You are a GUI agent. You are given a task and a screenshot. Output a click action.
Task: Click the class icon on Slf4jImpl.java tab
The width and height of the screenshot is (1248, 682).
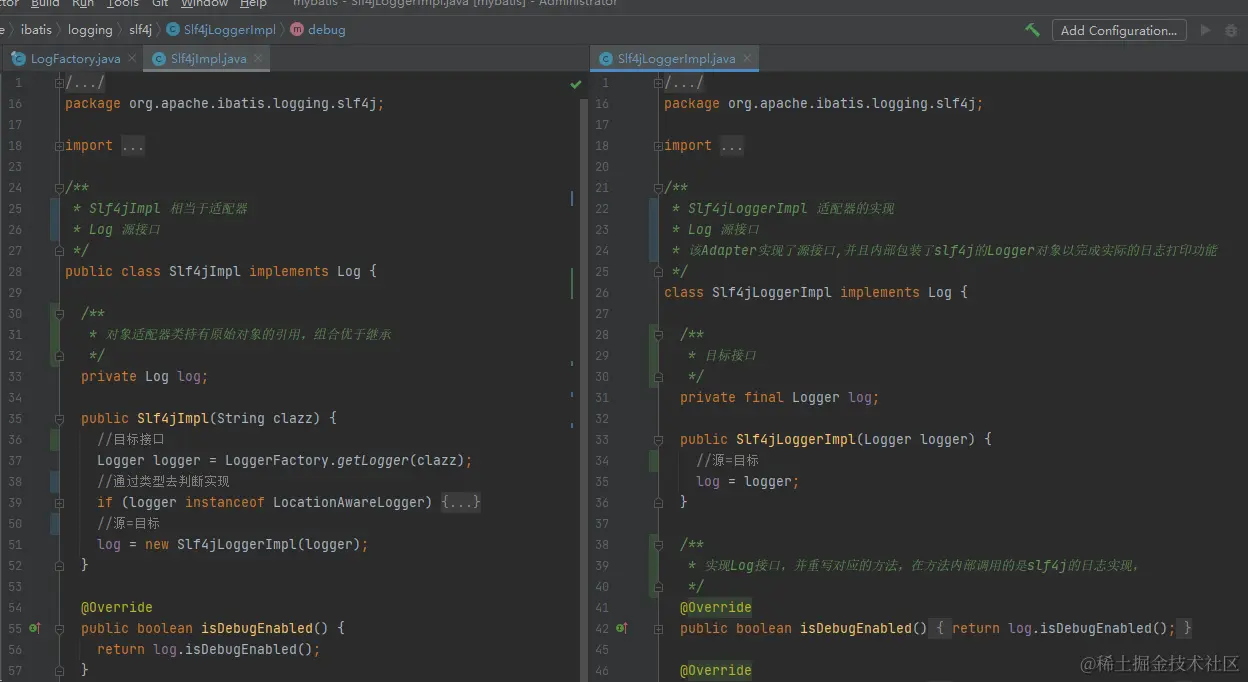point(159,59)
